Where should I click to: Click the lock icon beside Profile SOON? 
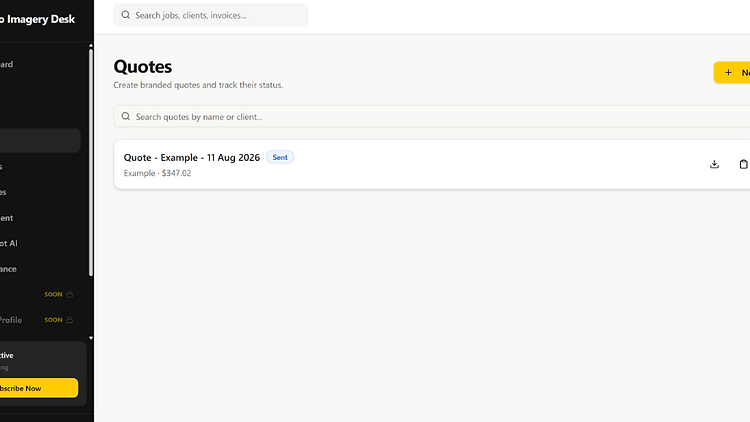[69, 320]
